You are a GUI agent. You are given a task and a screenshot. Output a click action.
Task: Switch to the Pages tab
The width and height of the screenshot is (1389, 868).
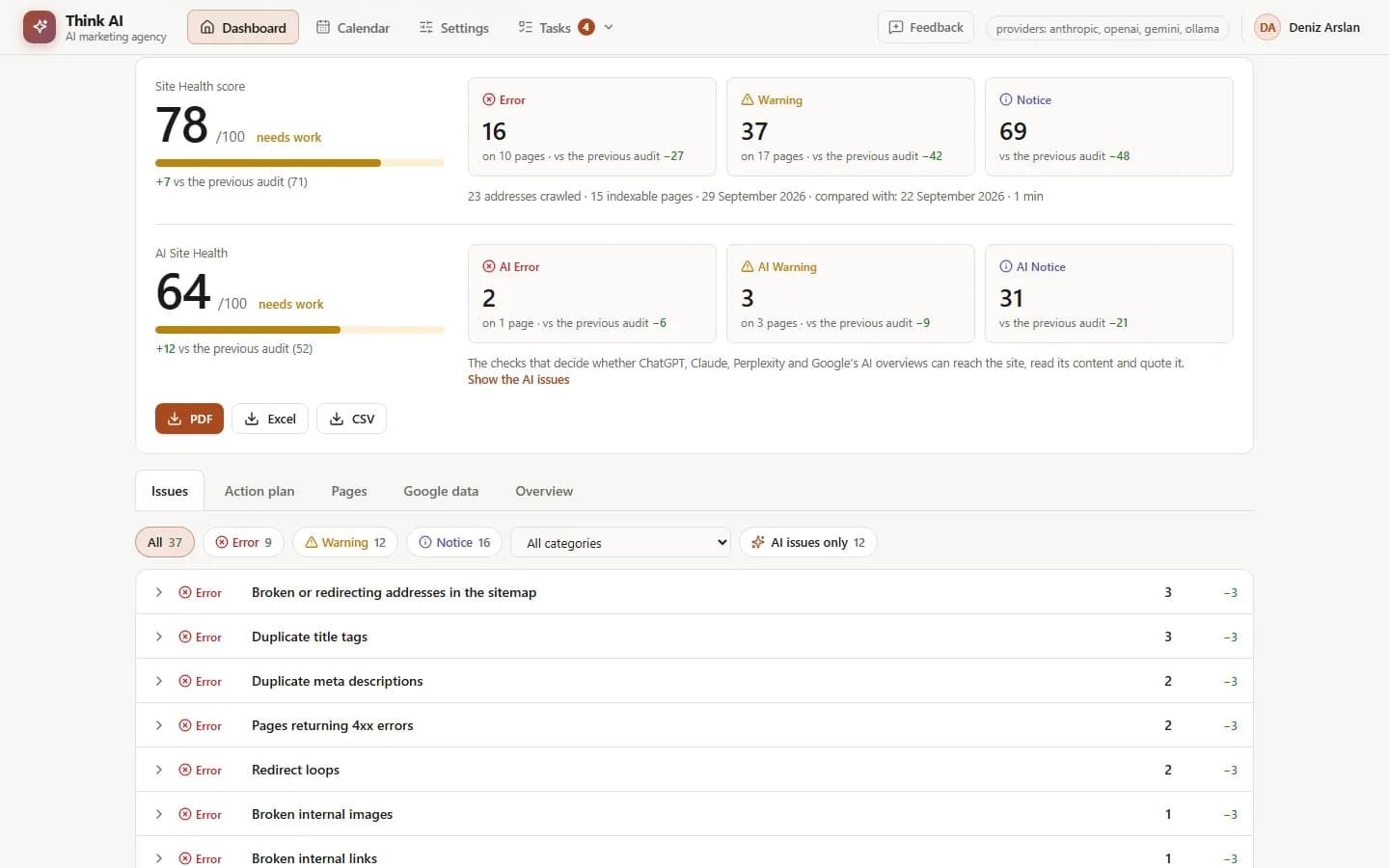(x=349, y=491)
